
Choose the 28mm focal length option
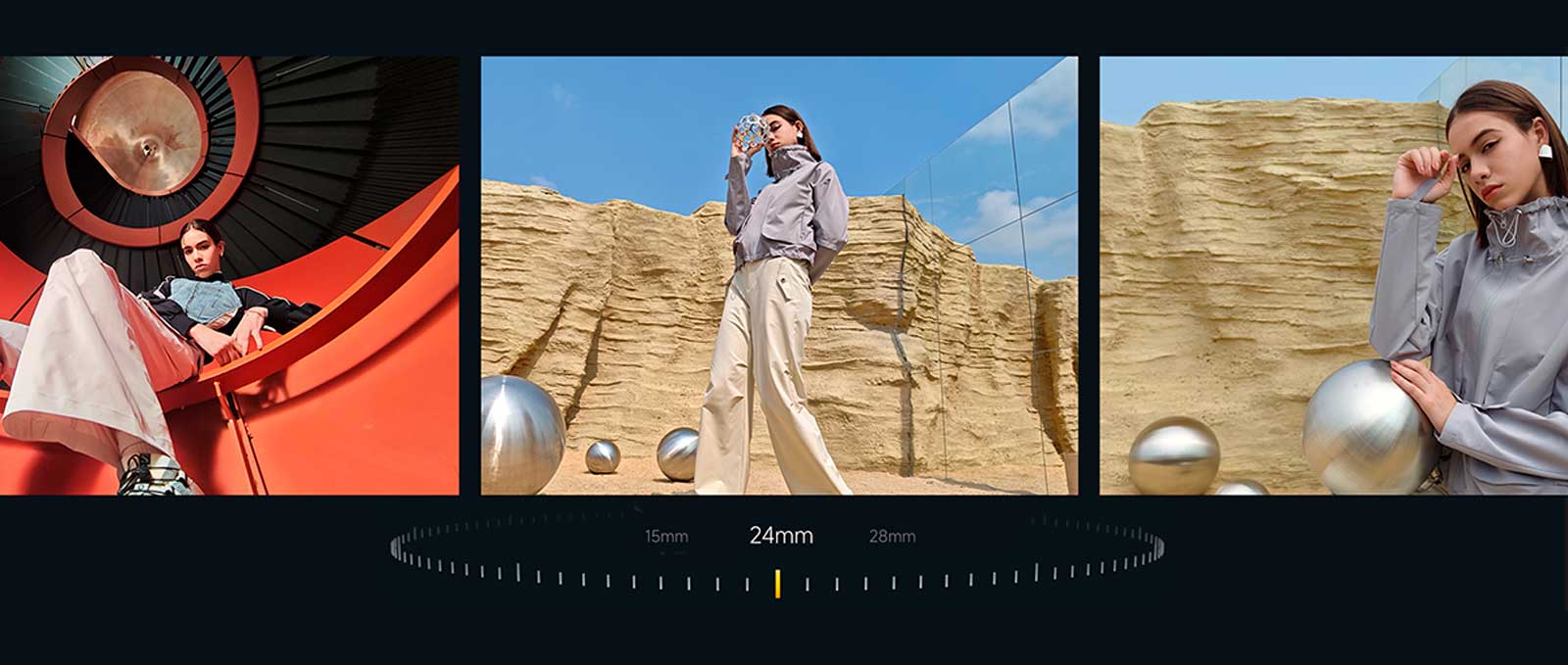click(892, 537)
